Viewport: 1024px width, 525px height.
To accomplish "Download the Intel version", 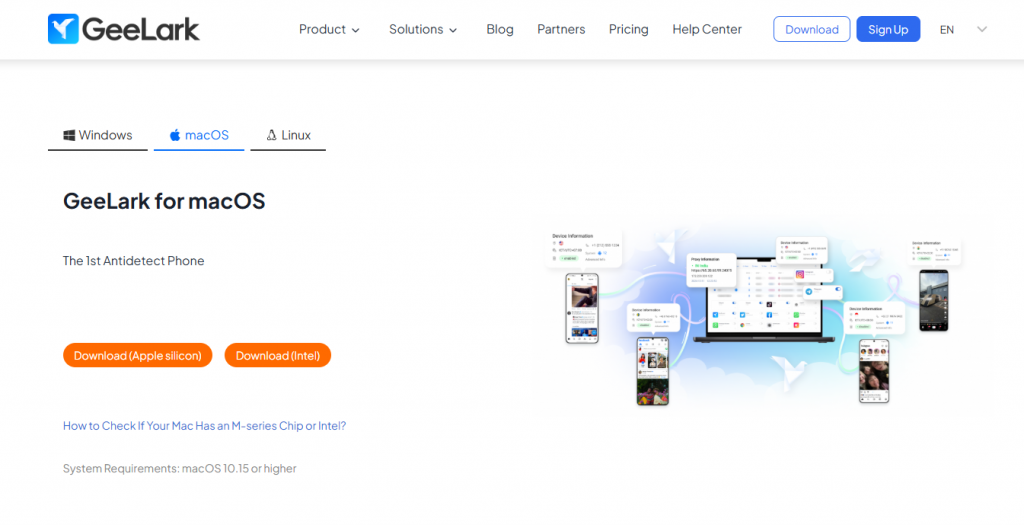I will pyautogui.click(x=278, y=355).
